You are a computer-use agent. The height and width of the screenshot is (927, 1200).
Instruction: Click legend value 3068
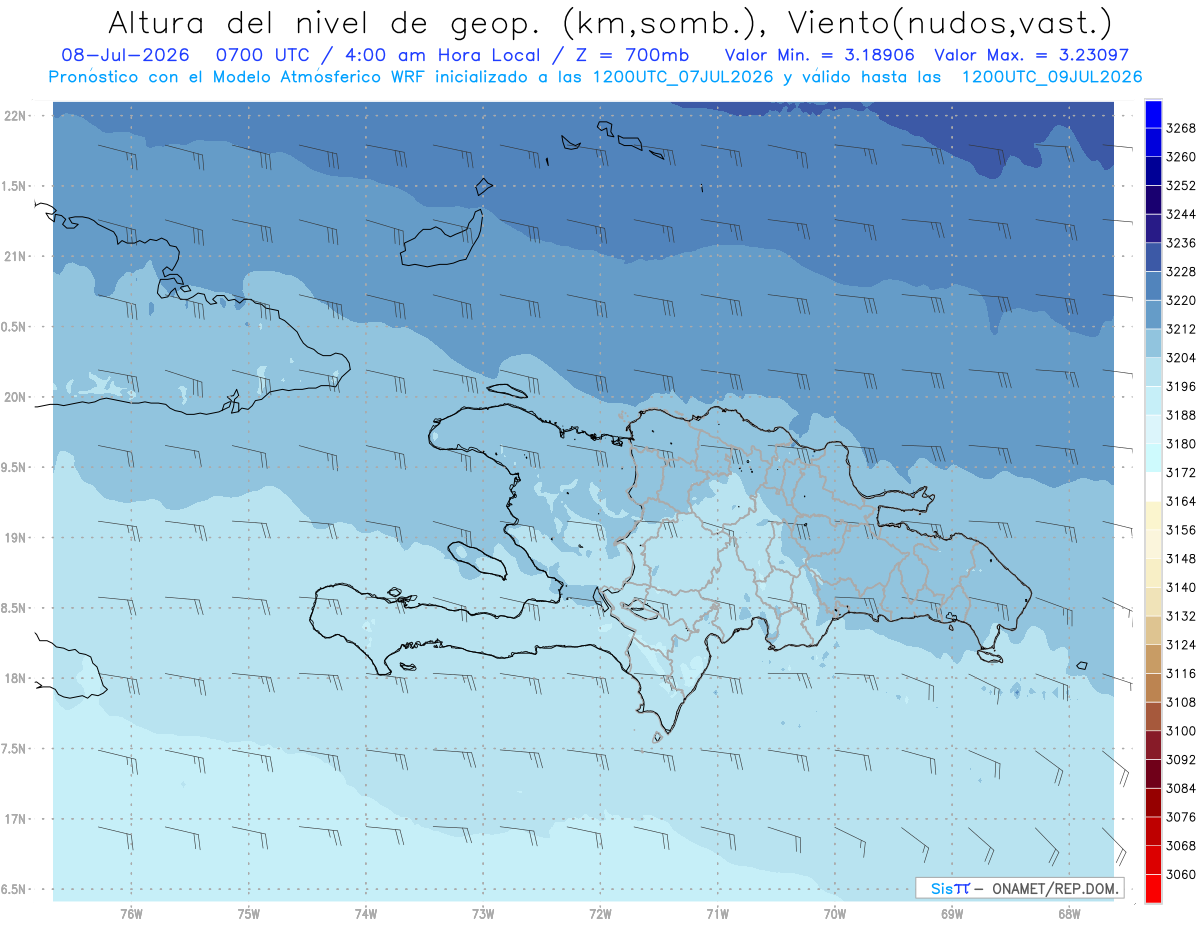point(1181,845)
